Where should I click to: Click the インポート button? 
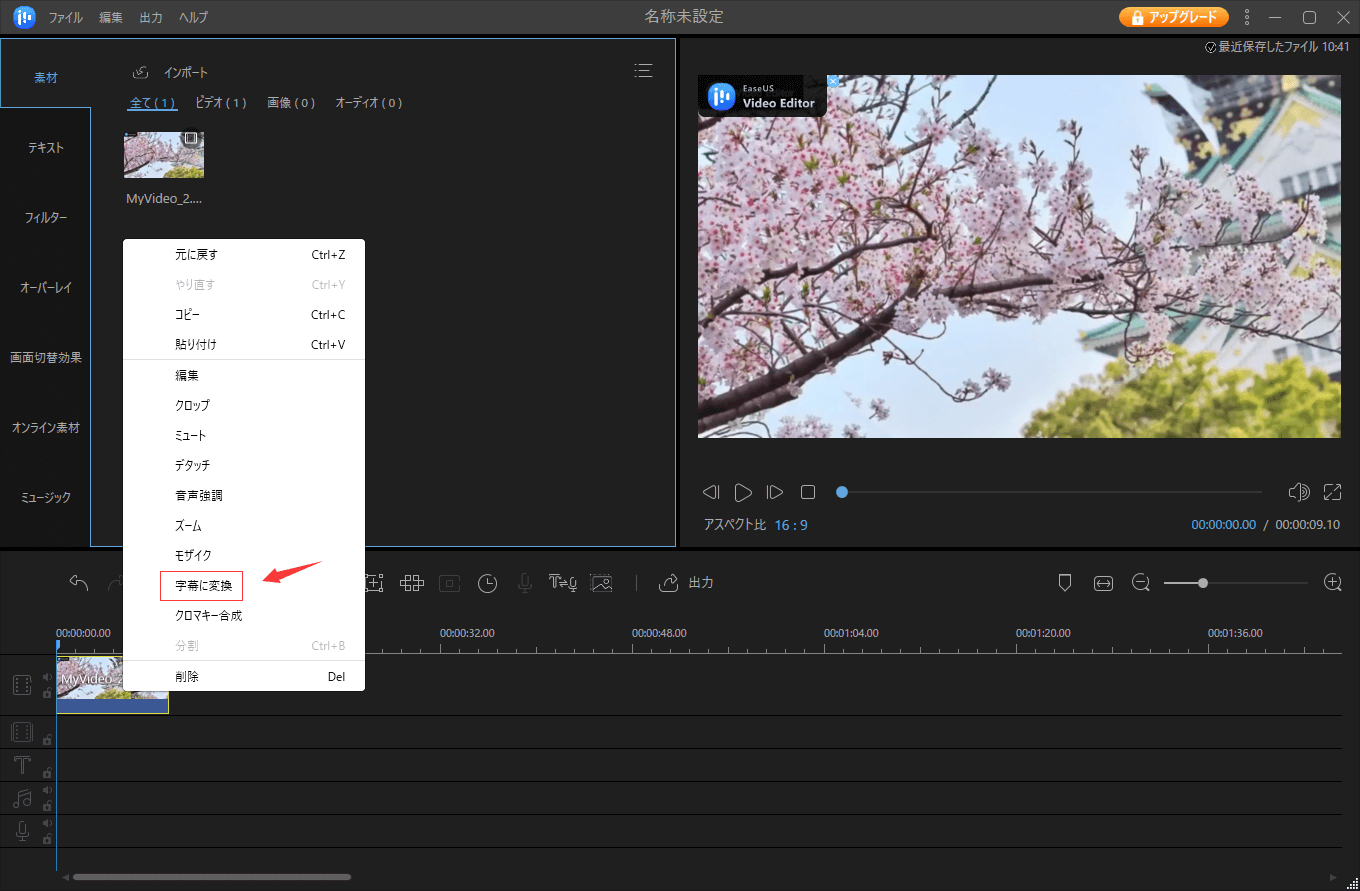coord(170,73)
